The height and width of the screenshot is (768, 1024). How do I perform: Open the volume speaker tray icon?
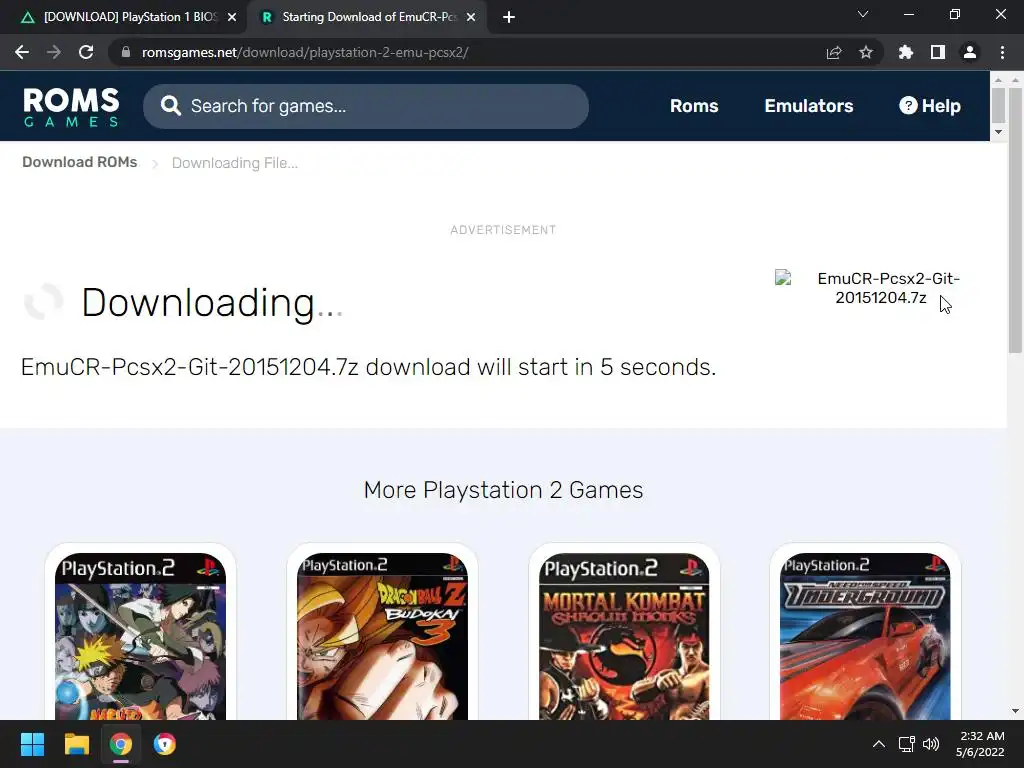(x=931, y=744)
